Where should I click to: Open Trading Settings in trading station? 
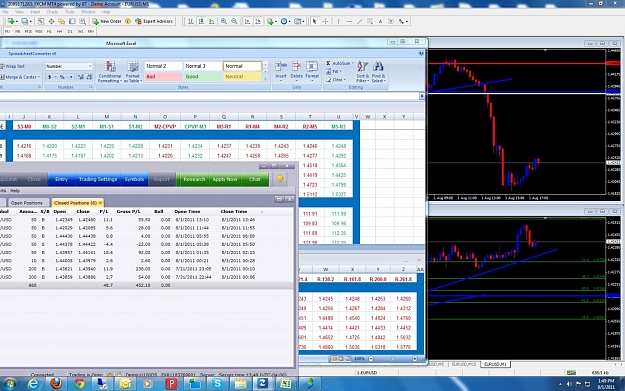pyautogui.click(x=98, y=179)
